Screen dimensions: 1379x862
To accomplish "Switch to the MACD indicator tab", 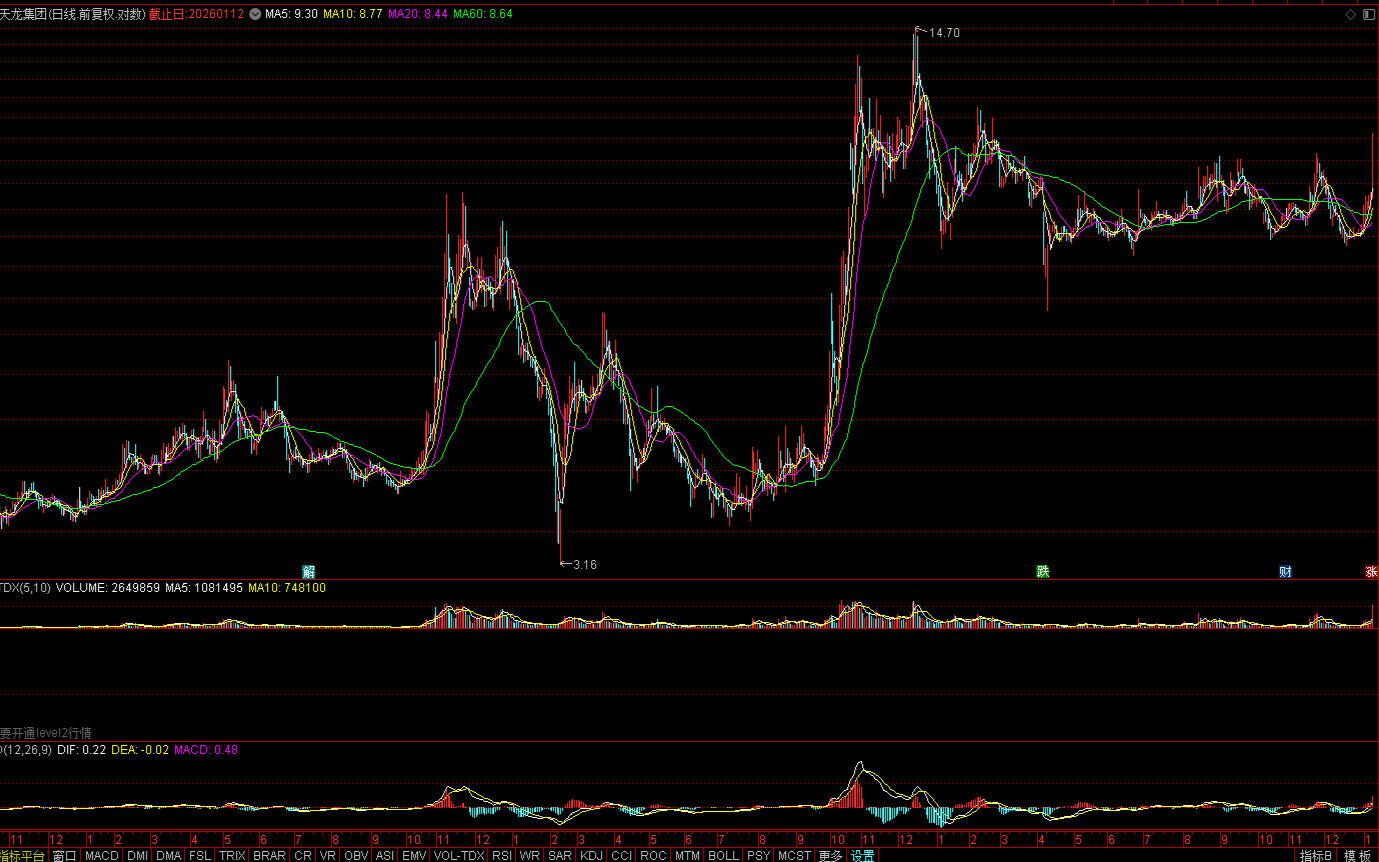I will (x=102, y=855).
